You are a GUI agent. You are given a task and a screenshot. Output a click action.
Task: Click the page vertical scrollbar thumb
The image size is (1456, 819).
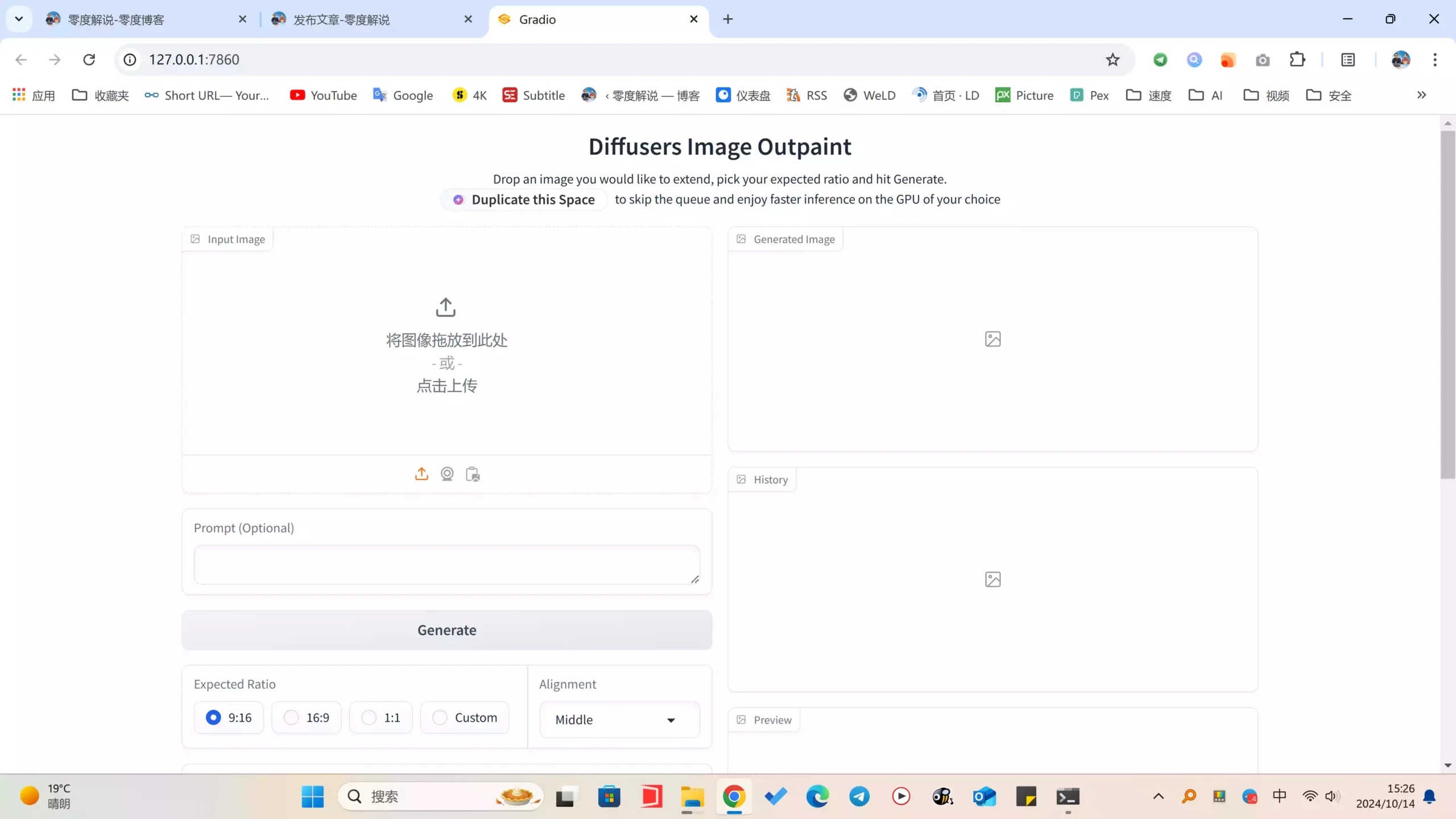(1447, 305)
